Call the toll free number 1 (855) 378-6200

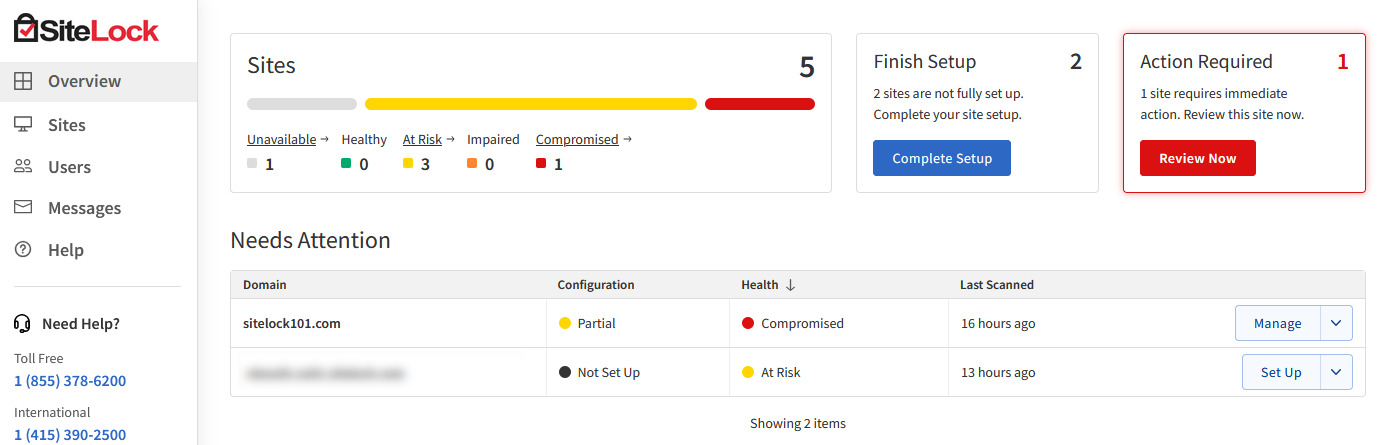[x=70, y=381]
